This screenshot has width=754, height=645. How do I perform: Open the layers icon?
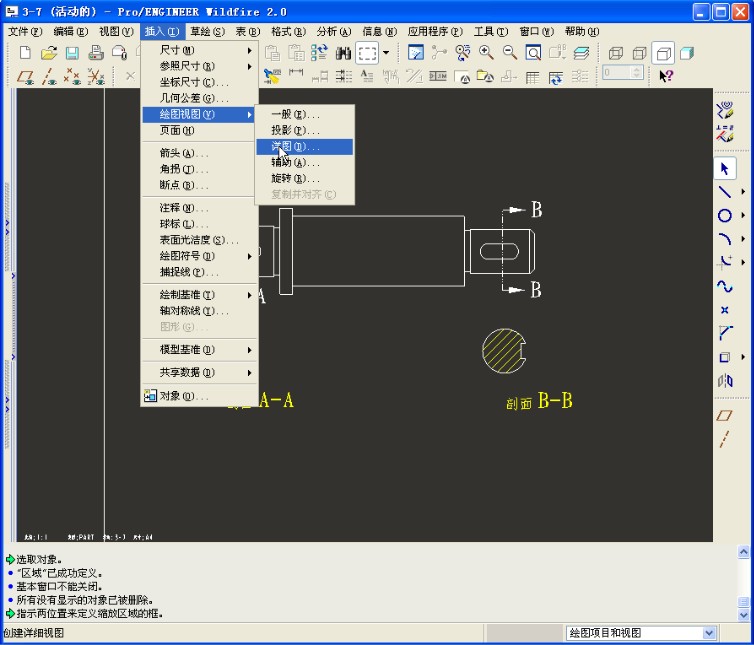click(581, 52)
